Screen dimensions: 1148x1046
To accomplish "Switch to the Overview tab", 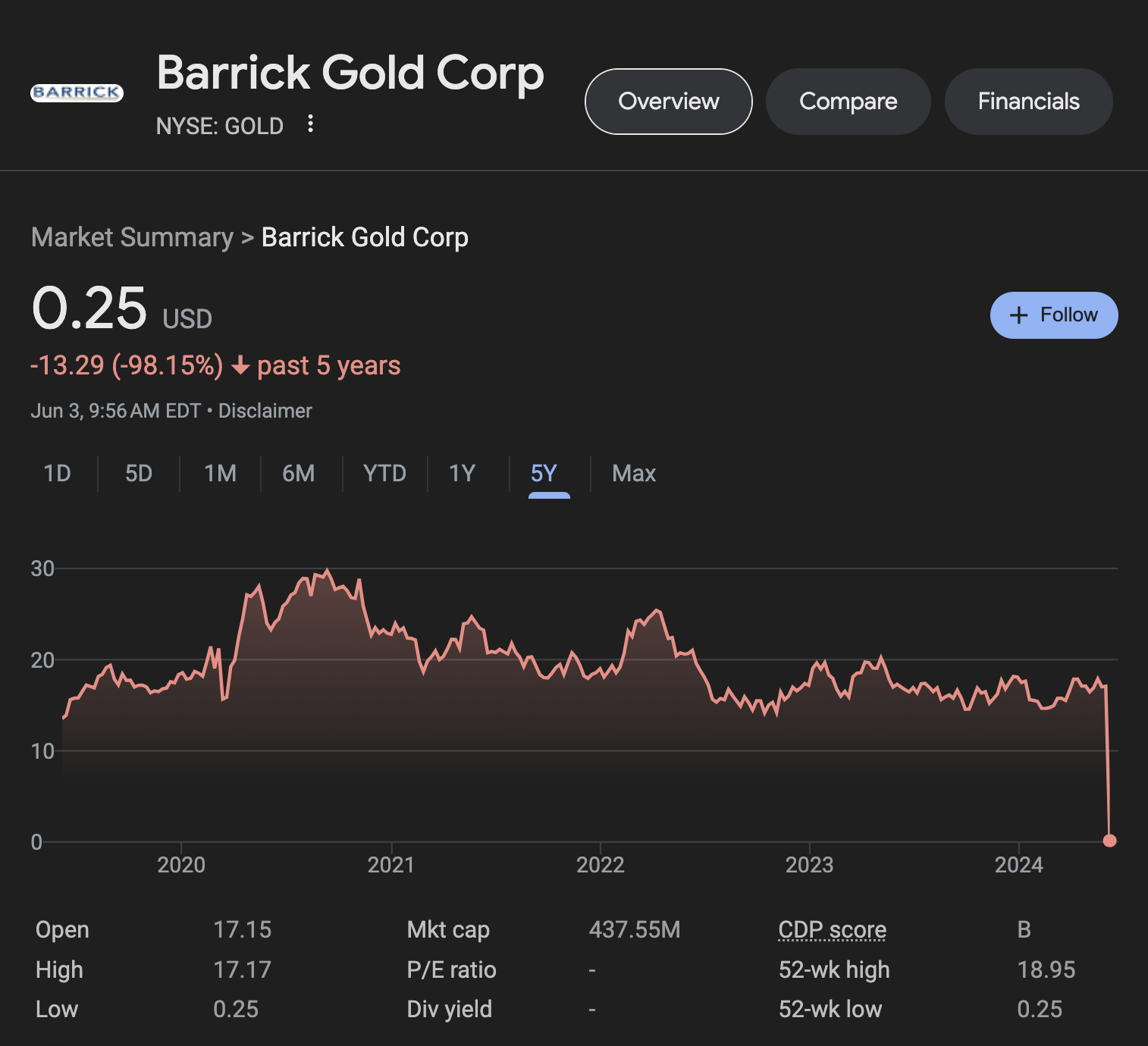I will [669, 102].
